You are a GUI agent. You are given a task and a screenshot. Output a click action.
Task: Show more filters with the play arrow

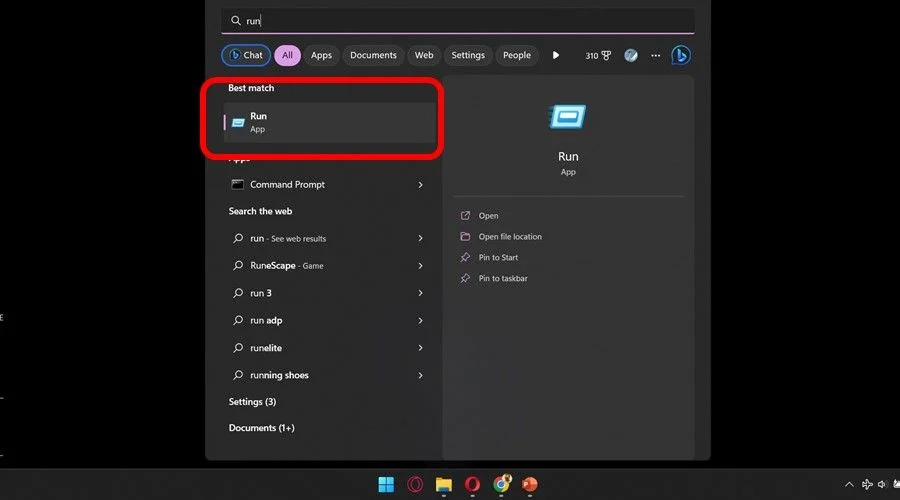point(556,55)
